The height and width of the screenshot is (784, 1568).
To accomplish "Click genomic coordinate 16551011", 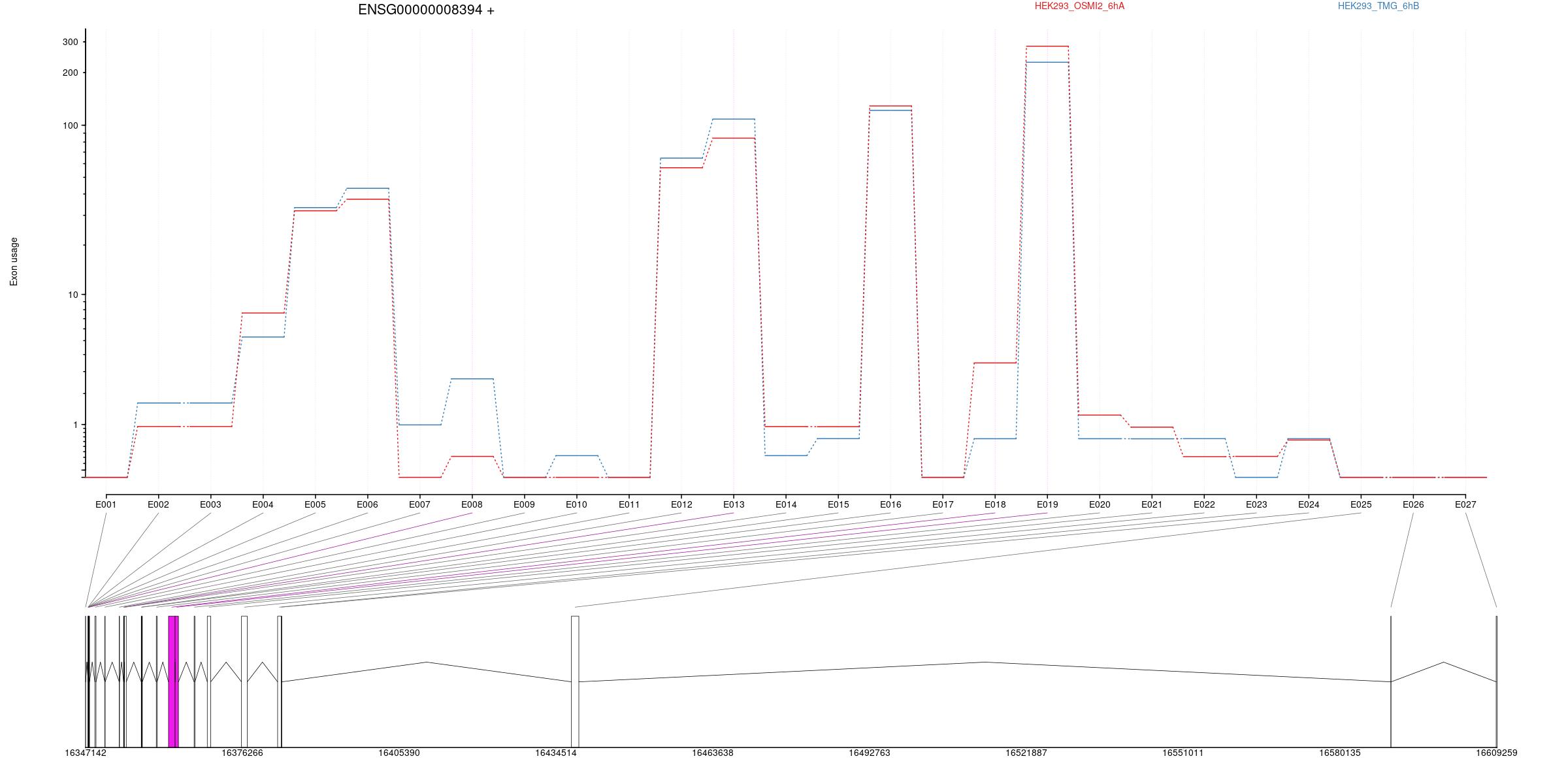I will pyautogui.click(x=1183, y=753).
